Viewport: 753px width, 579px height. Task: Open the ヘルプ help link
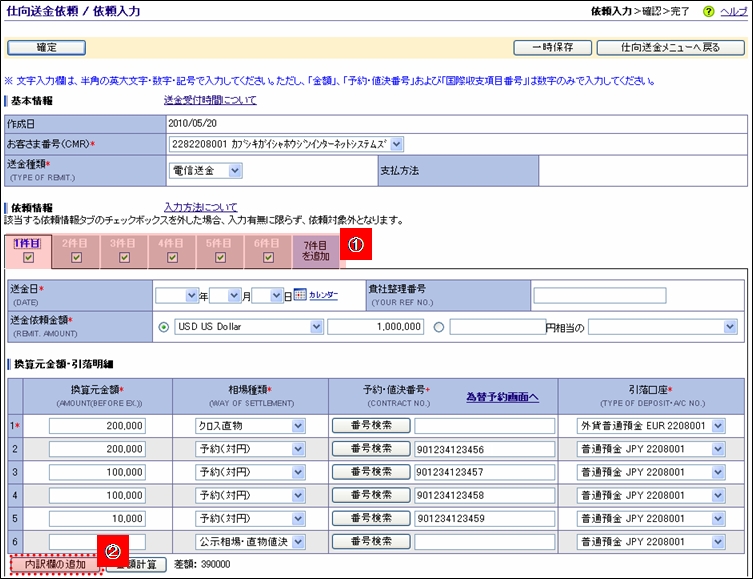click(x=733, y=12)
